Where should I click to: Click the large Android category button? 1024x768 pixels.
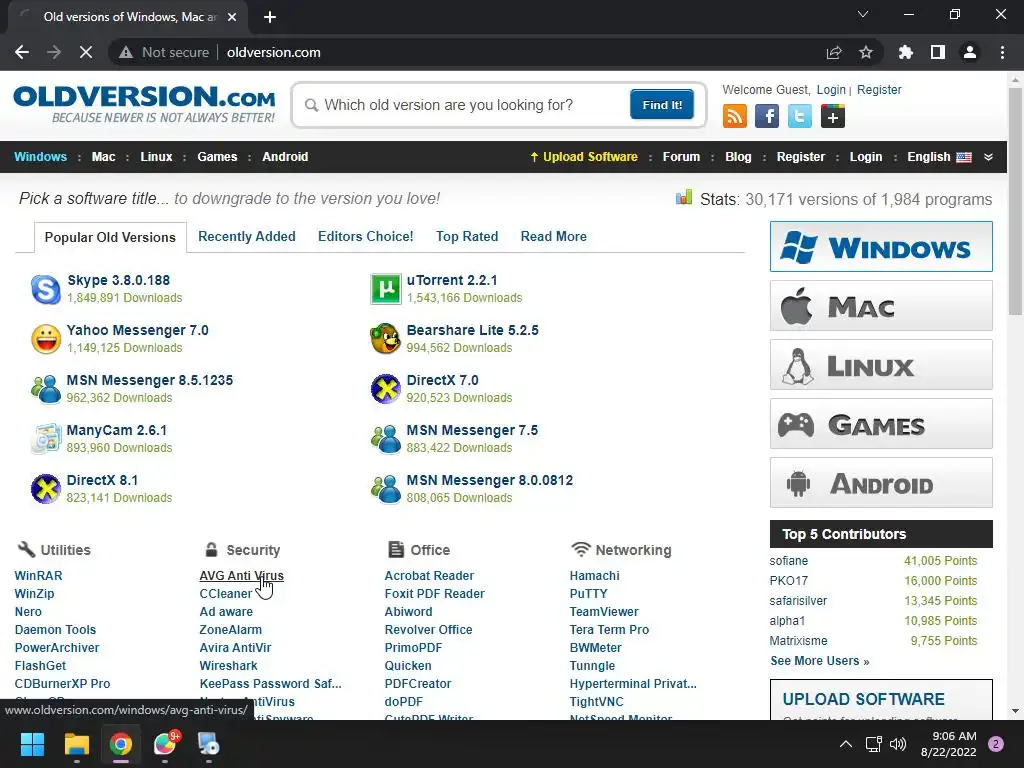[881, 483]
